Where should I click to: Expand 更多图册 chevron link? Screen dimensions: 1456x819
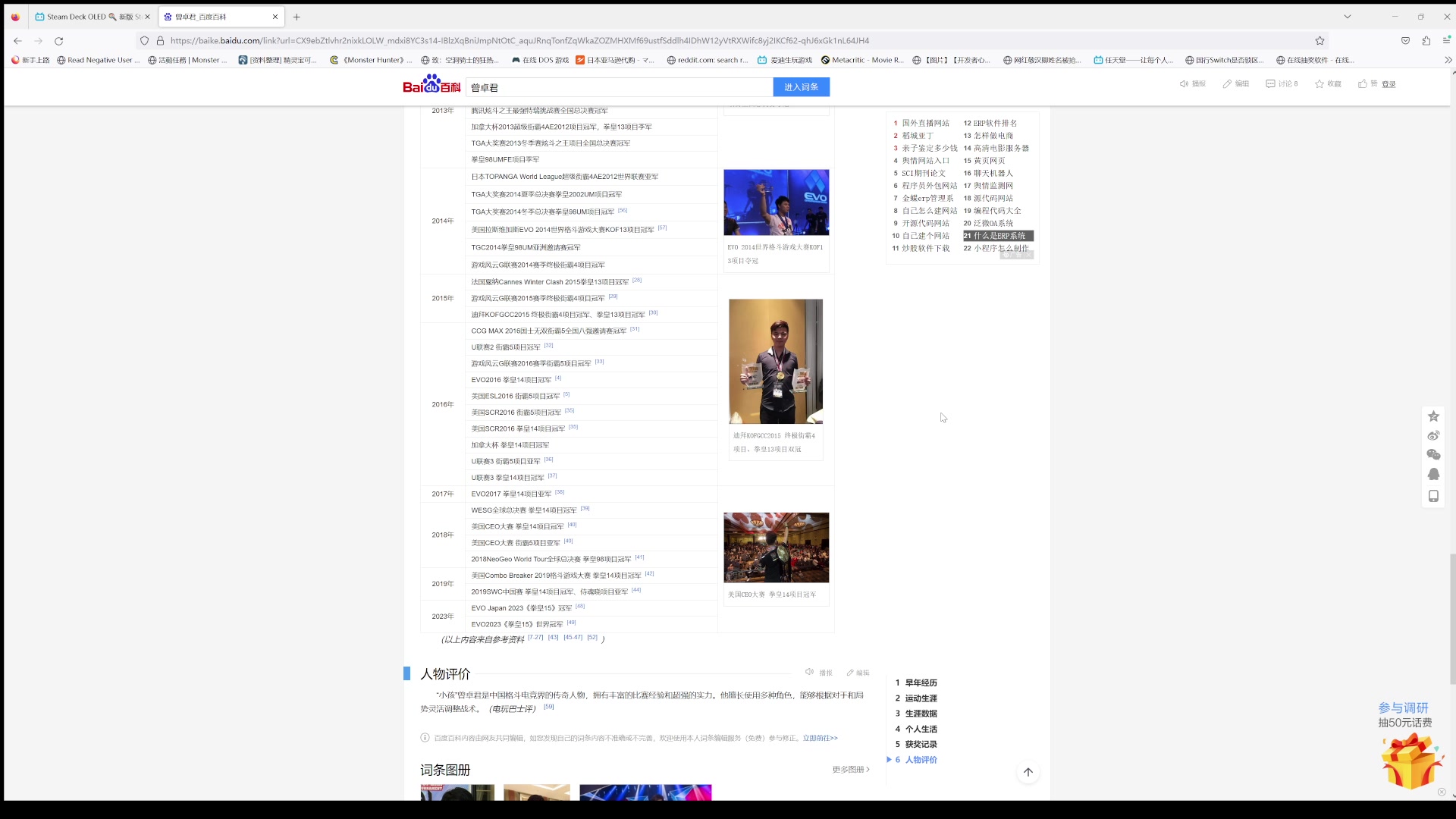851,770
